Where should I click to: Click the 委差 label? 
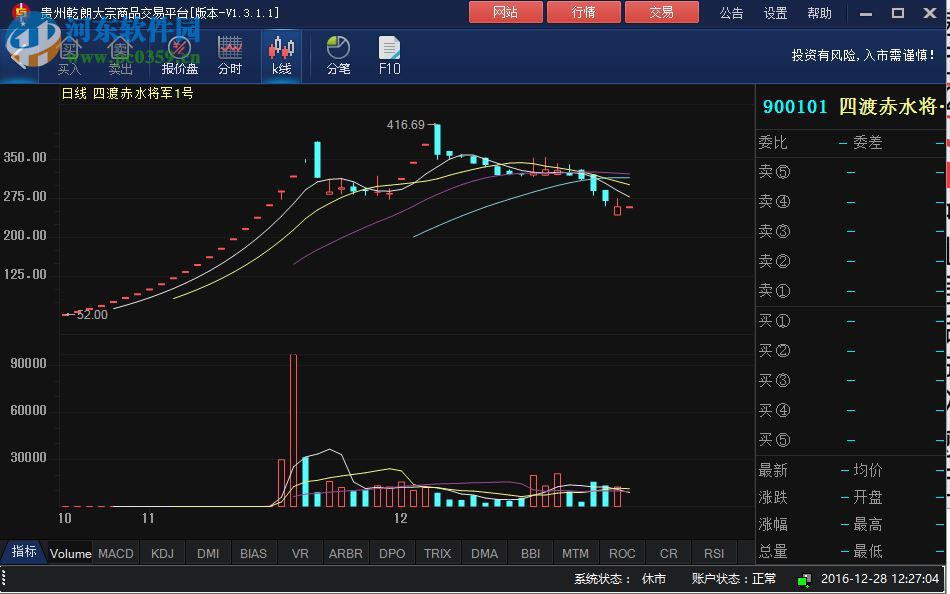(868, 143)
